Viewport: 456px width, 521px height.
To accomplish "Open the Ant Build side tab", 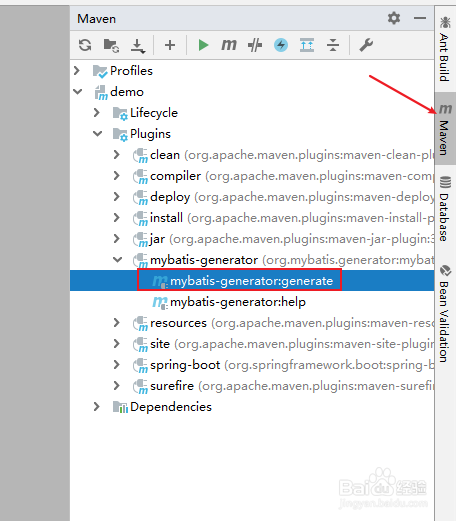I will coord(444,49).
